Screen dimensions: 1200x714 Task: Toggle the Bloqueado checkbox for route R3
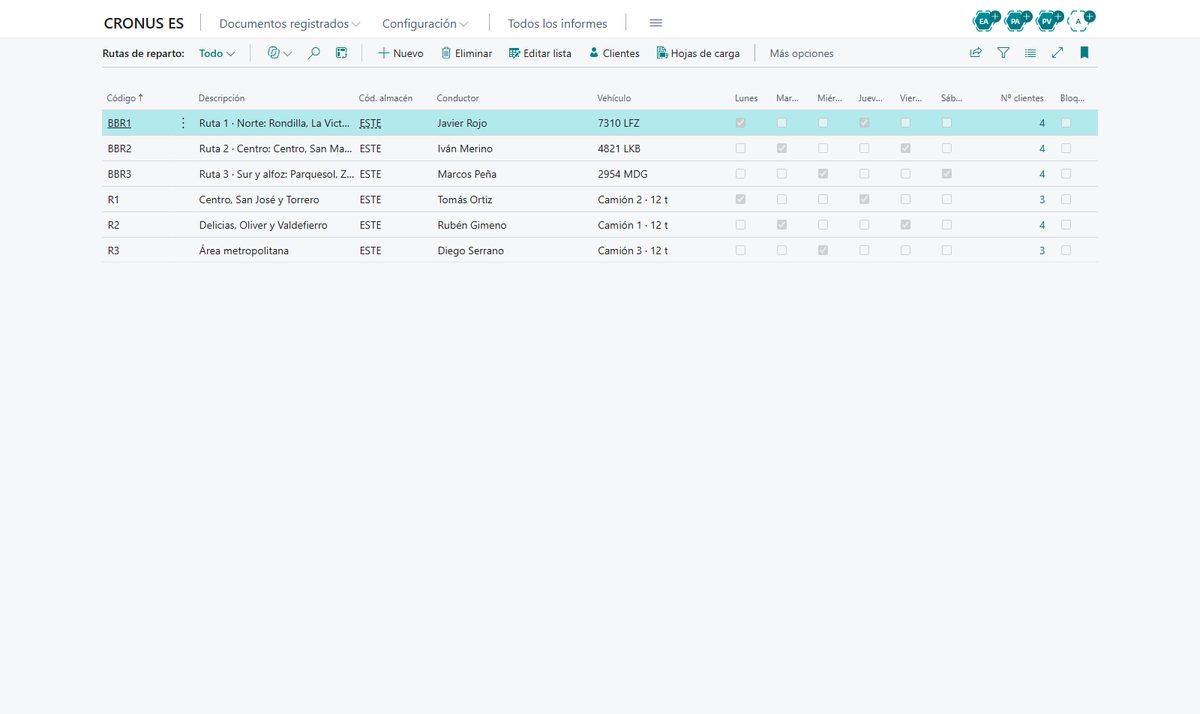point(1066,250)
